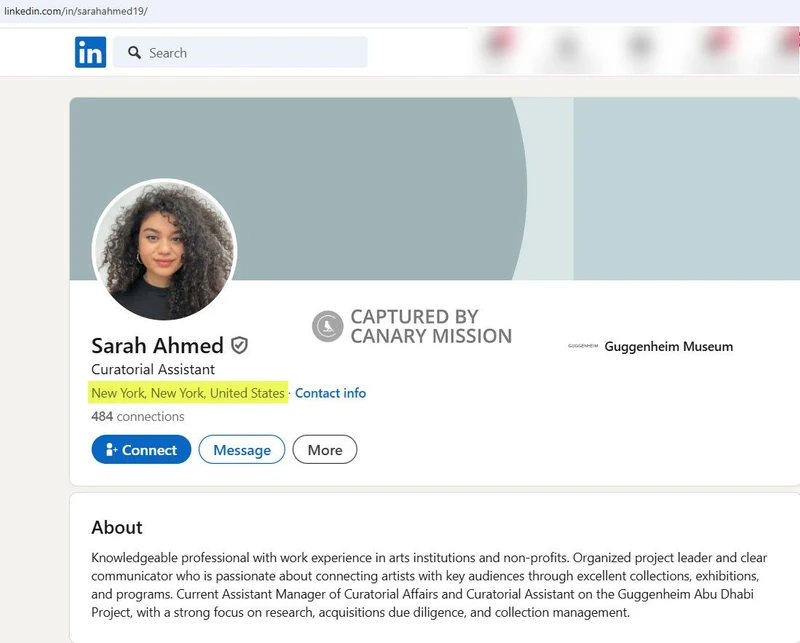Click the verified badge beside Sarah Ahmed

[x=239, y=345]
